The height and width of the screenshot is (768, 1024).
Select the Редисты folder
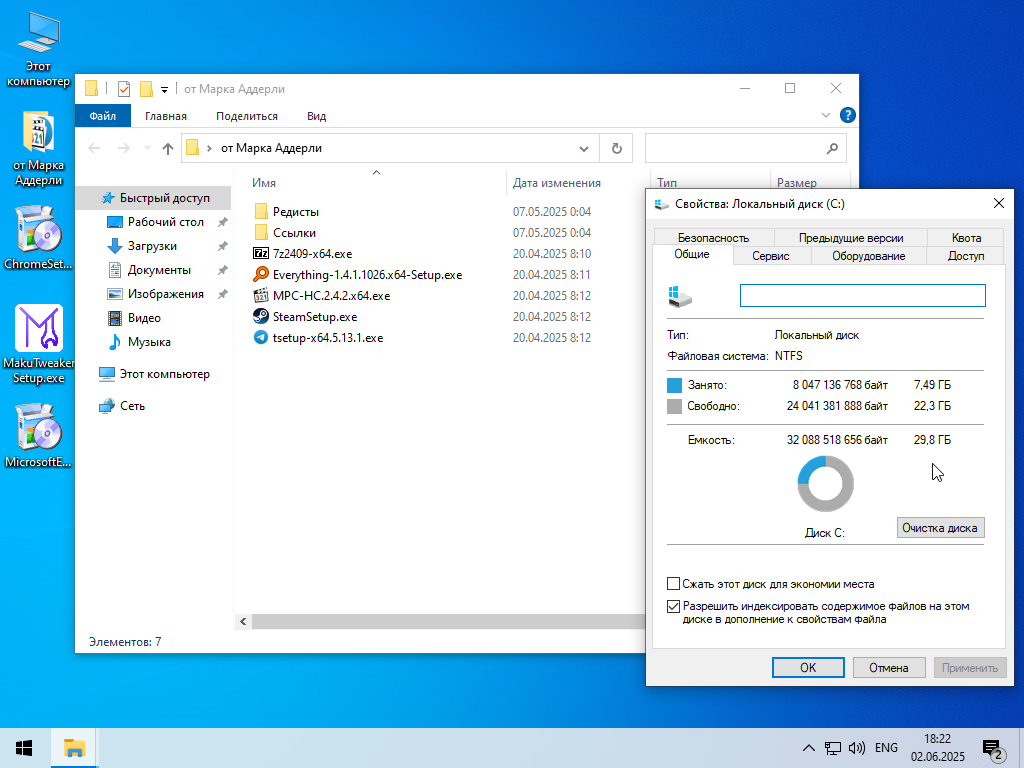(x=296, y=212)
